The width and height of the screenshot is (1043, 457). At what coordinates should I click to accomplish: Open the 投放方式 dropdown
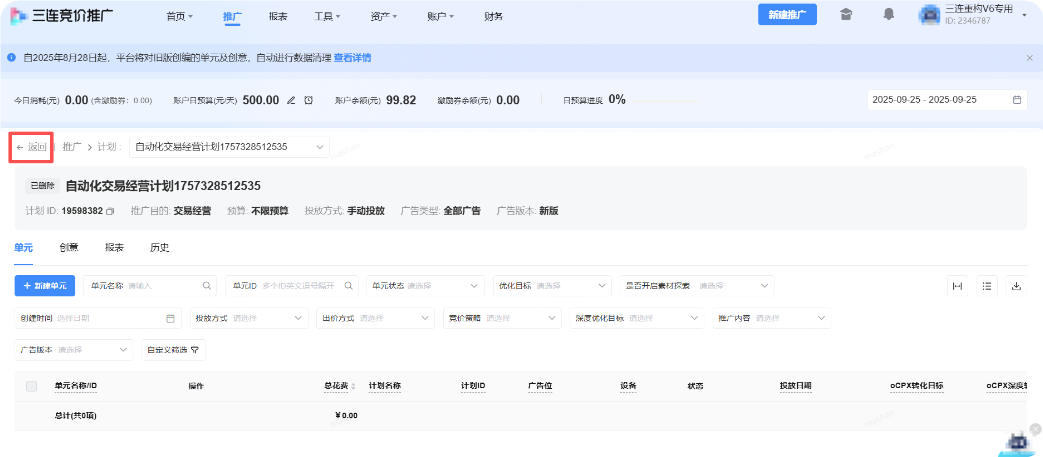pyautogui.click(x=249, y=318)
